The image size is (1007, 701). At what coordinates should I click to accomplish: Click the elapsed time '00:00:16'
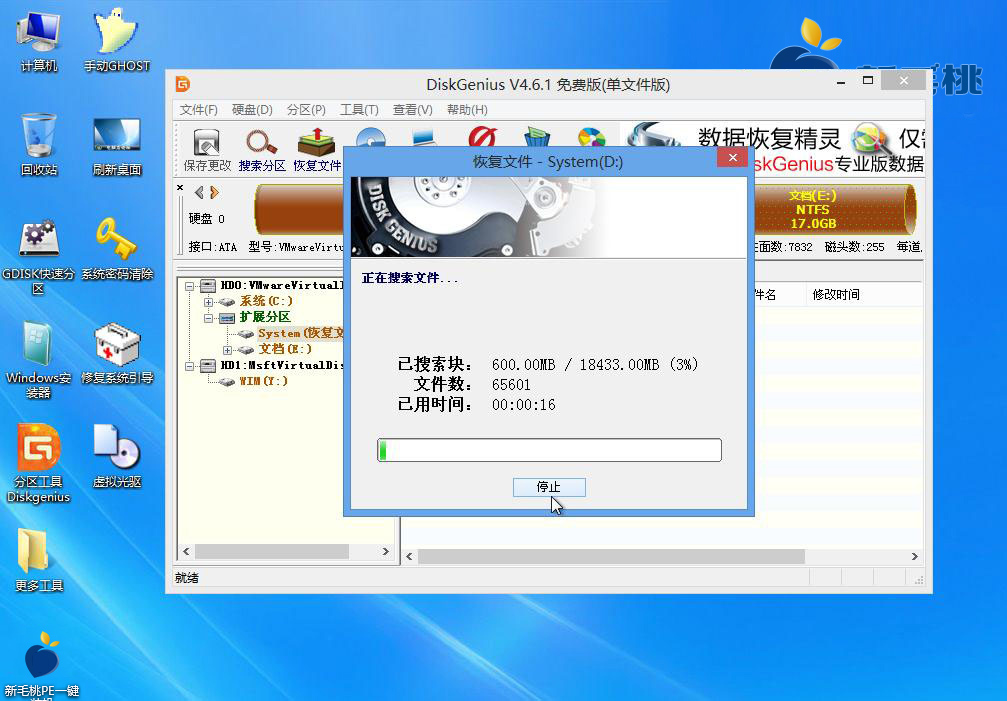click(x=523, y=405)
